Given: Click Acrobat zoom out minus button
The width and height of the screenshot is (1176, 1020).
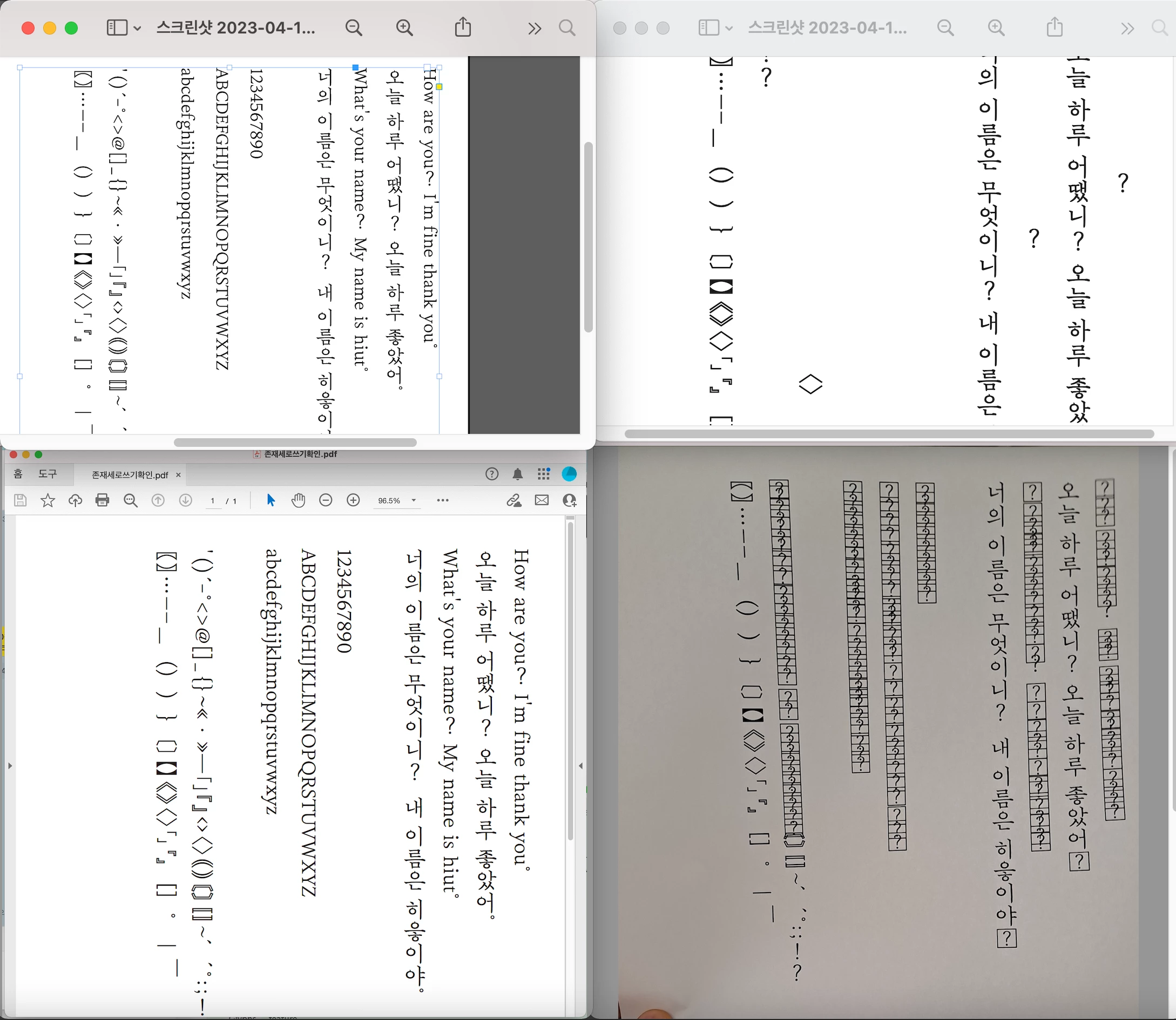Looking at the screenshot, I should tap(326, 500).
